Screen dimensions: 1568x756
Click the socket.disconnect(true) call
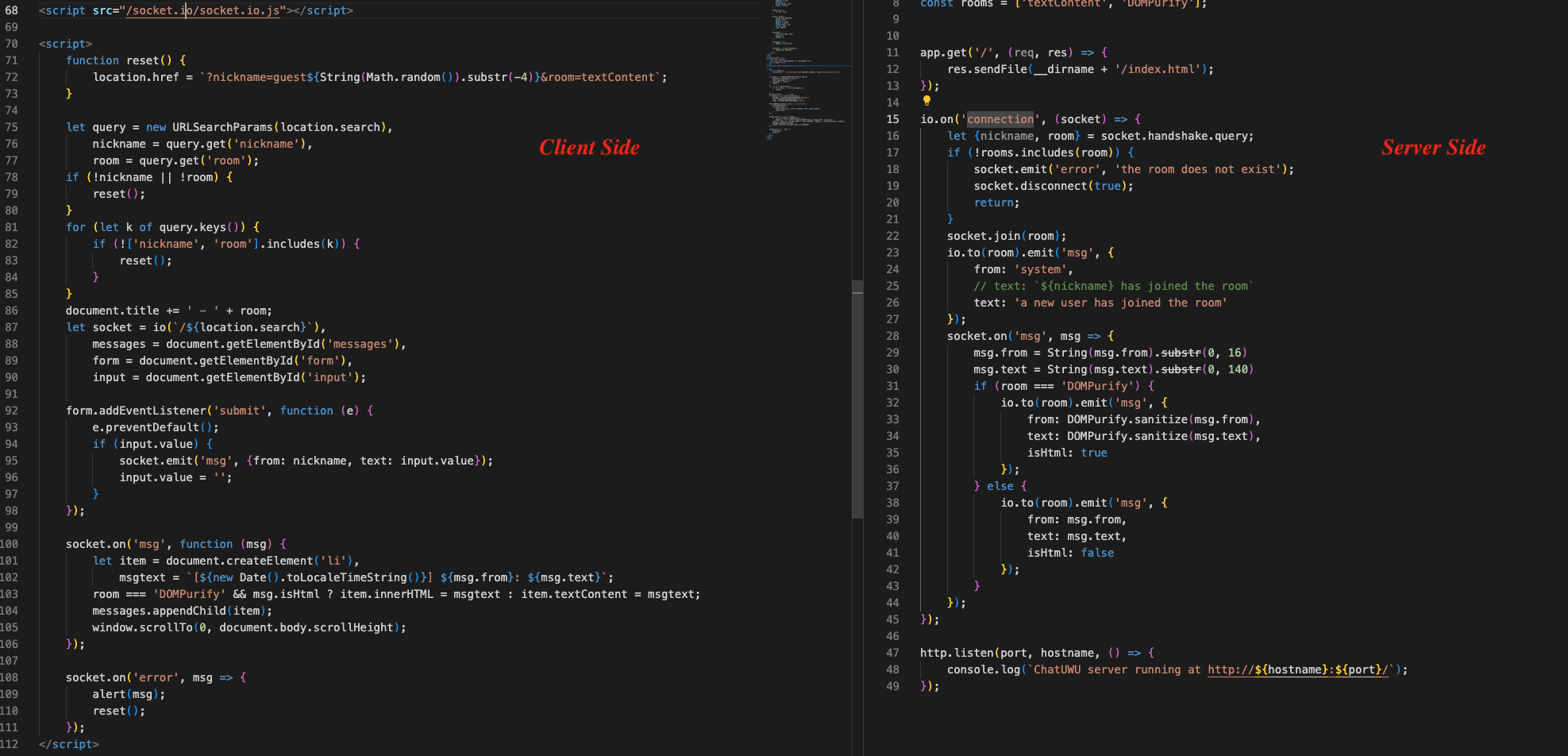(1053, 186)
